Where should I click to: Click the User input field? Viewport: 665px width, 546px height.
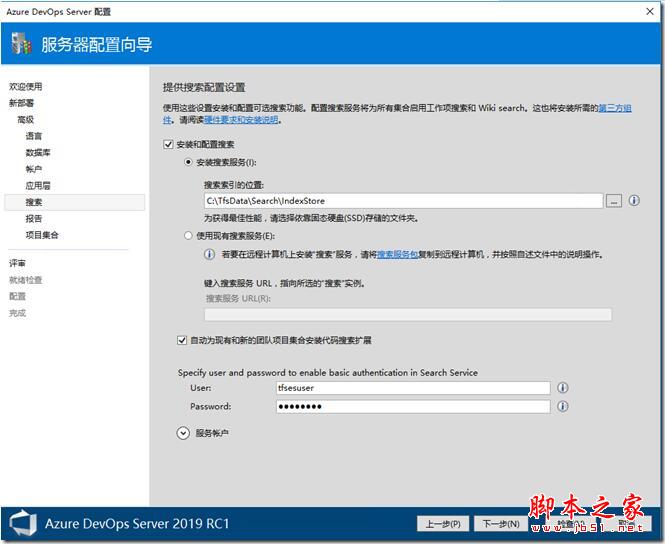(413, 388)
